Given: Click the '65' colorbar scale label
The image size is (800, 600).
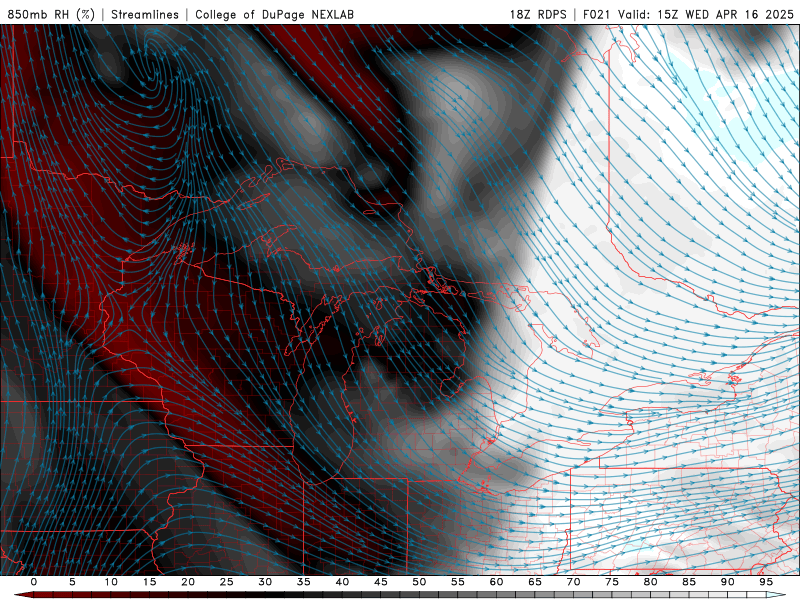Looking at the screenshot, I should (535, 582).
